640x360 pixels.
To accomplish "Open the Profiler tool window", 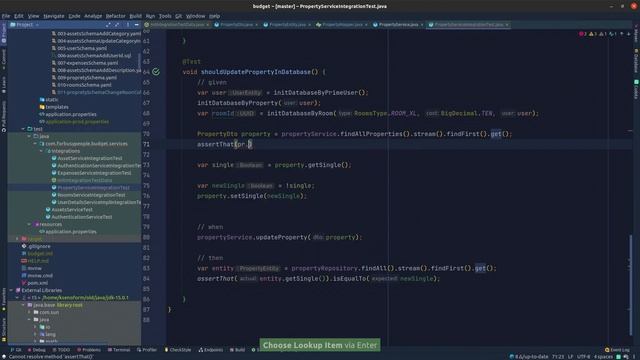I will tap(147, 350).
